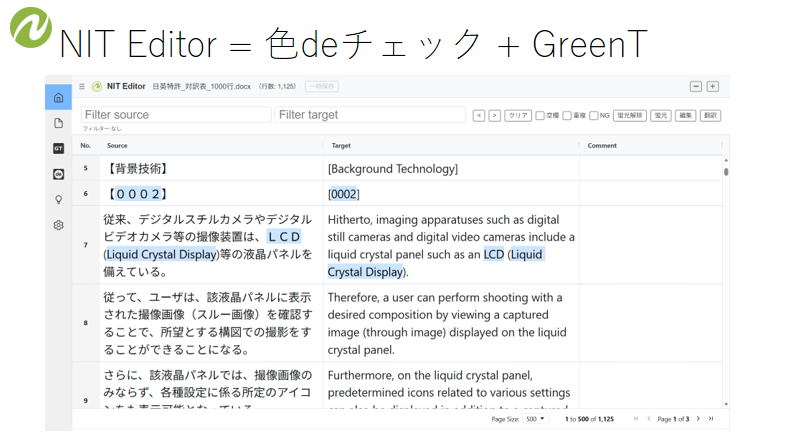Click the 'de' color check sidebar icon

click(x=58, y=174)
